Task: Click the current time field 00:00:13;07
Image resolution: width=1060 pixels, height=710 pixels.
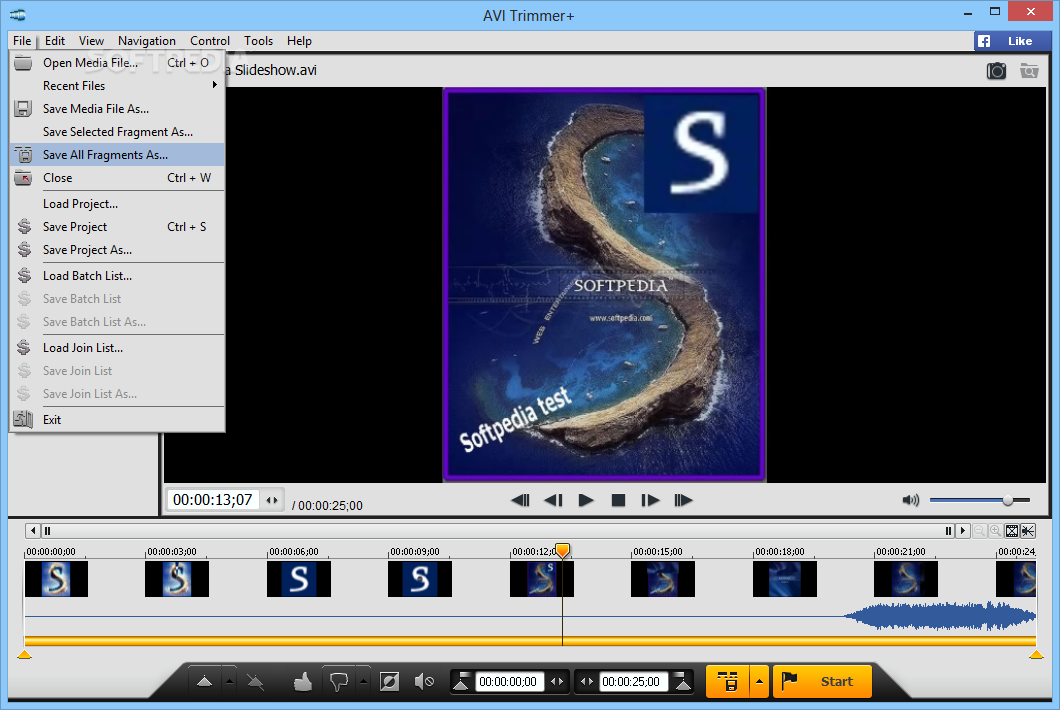Action: 213,500
